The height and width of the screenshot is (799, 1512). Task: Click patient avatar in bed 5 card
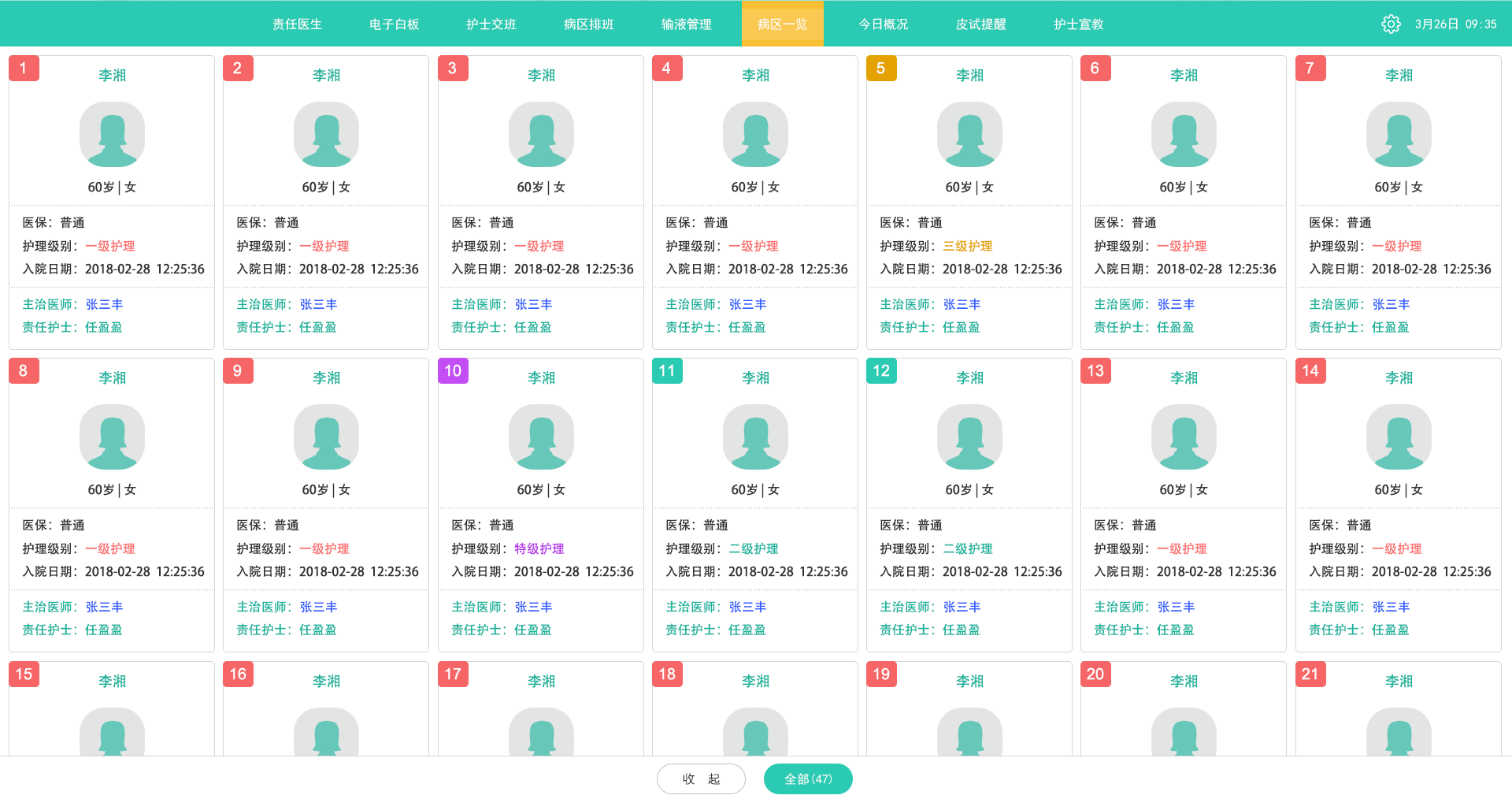pos(969,134)
